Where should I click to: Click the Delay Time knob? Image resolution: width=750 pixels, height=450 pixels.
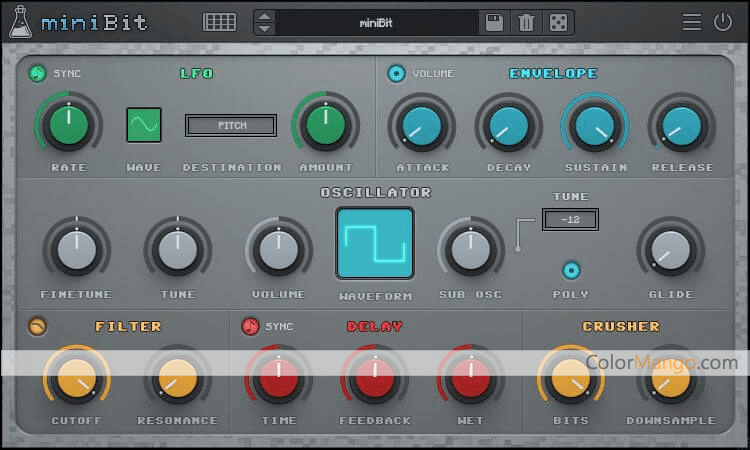pyautogui.click(x=279, y=378)
